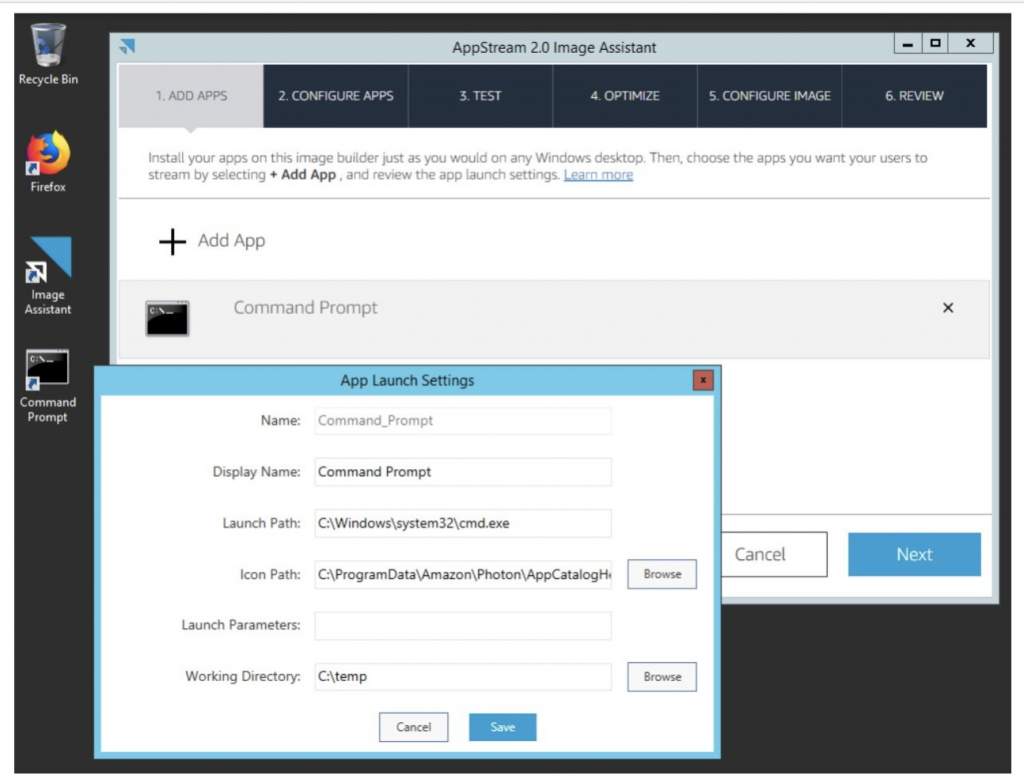The width and height of the screenshot is (1024, 783).
Task: Click the Add App label
Action: click(231, 241)
